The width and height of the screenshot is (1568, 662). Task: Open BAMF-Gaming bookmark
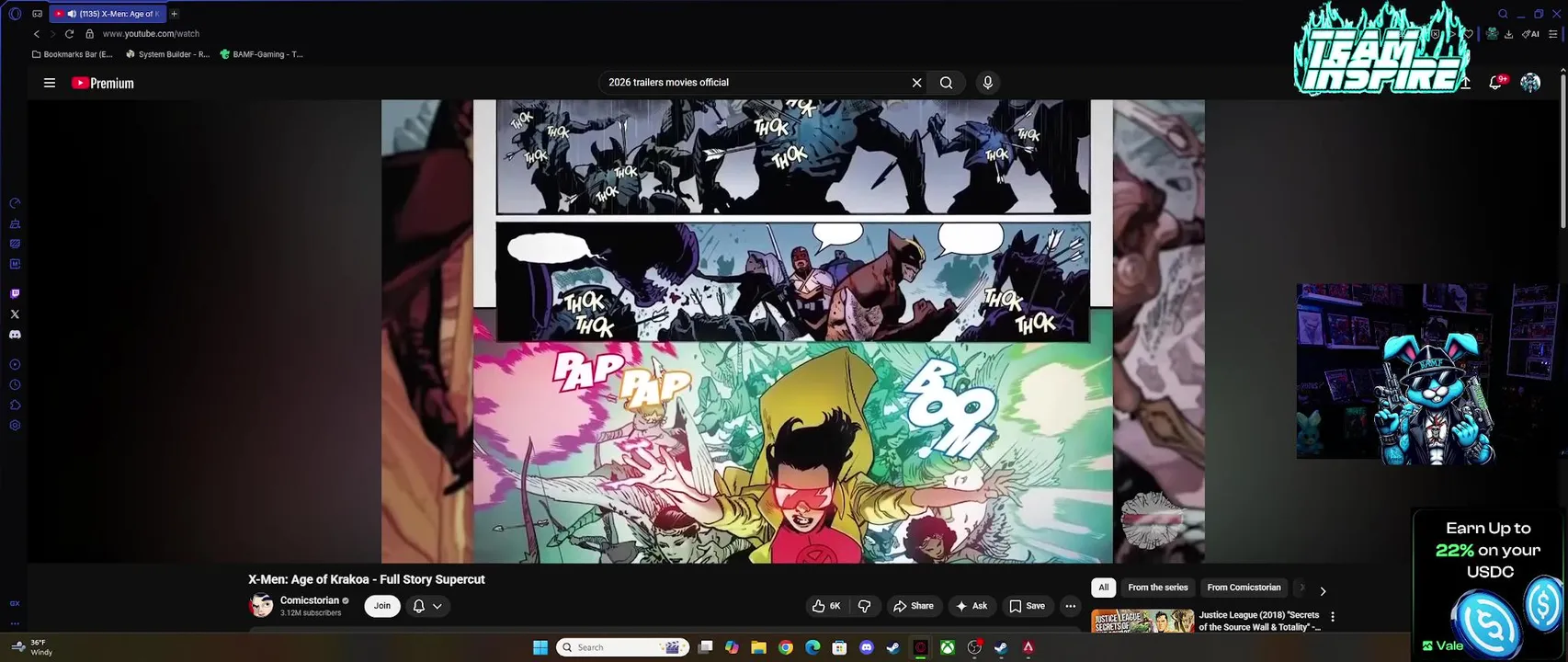coord(261,54)
